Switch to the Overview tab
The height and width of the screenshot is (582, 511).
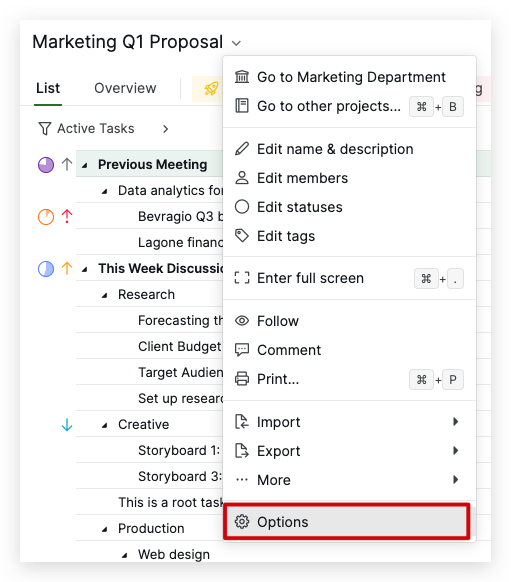pyautogui.click(x=125, y=88)
